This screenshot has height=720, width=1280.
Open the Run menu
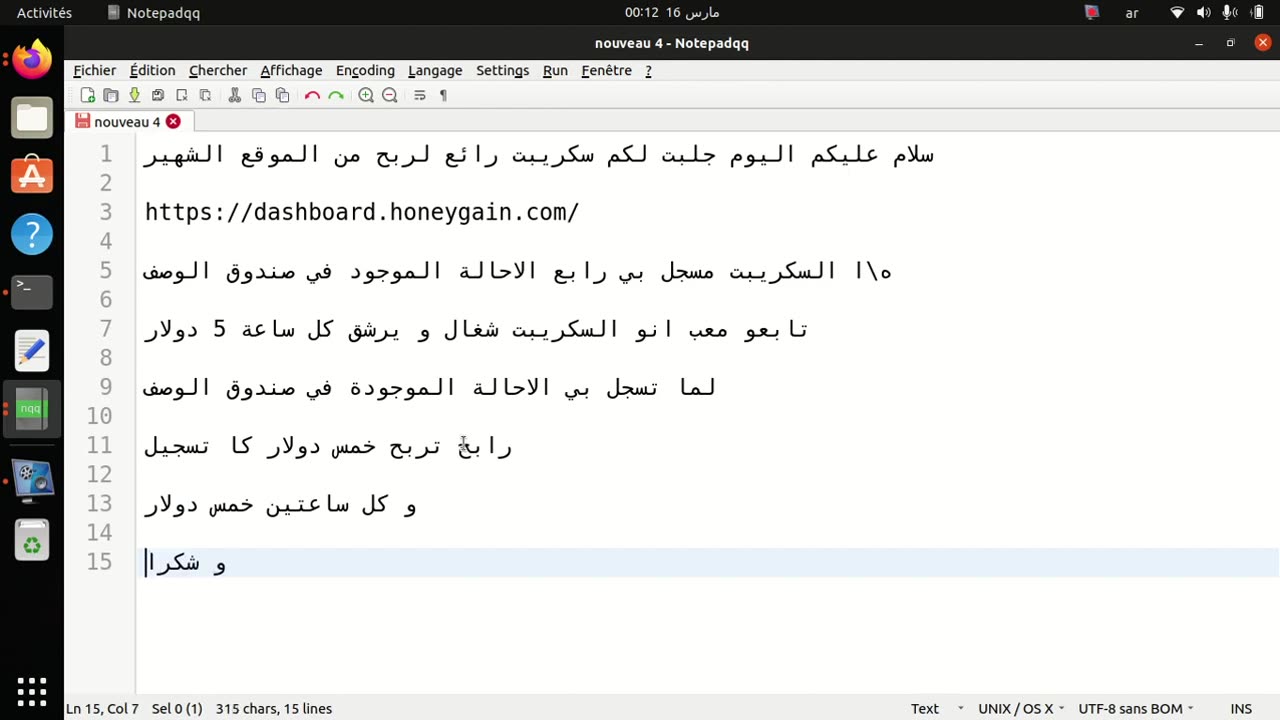point(555,70)
